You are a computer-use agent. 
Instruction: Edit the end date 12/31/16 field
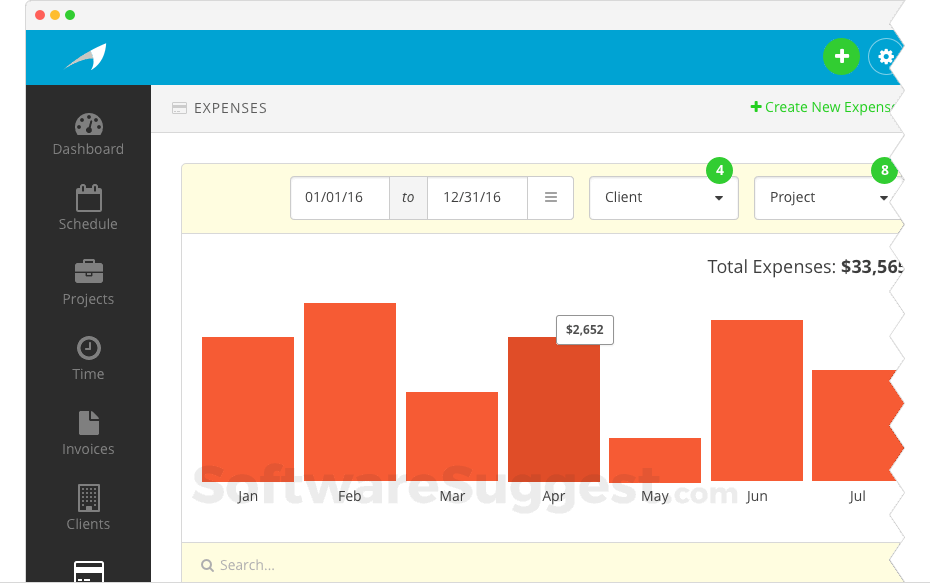coord(477,197)
